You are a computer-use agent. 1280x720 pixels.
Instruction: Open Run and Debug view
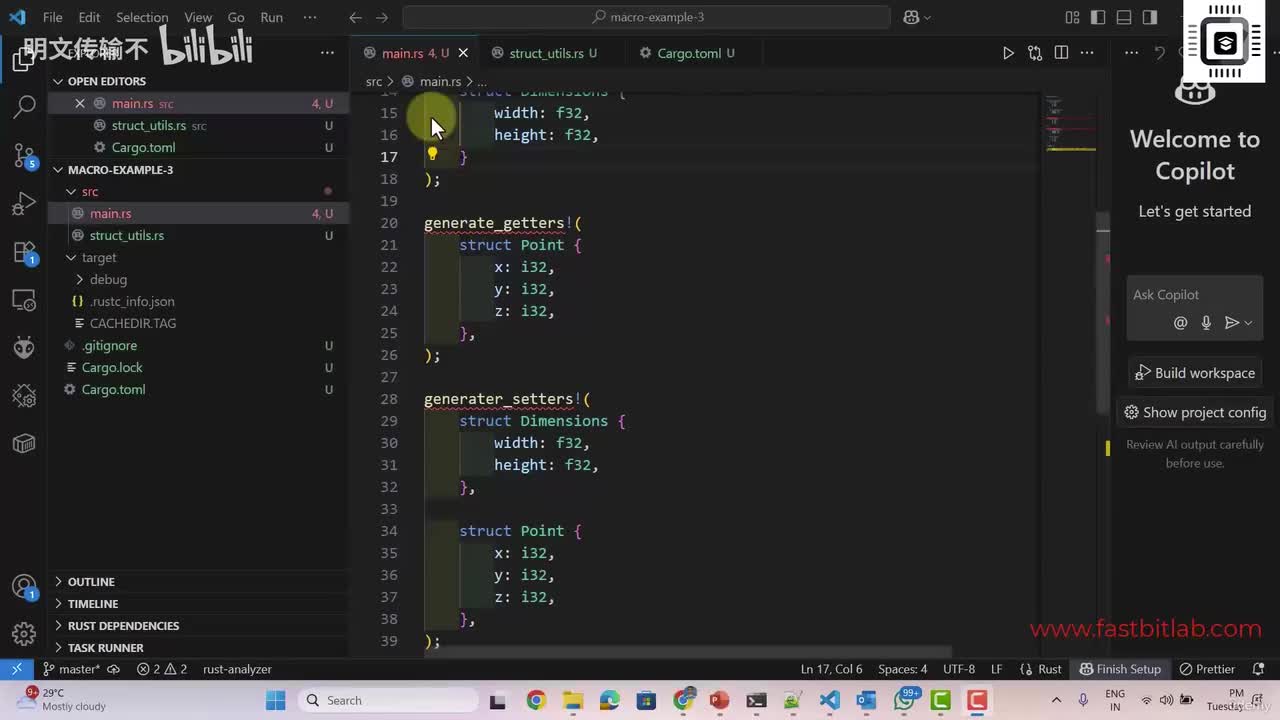(x=24, y=205)
